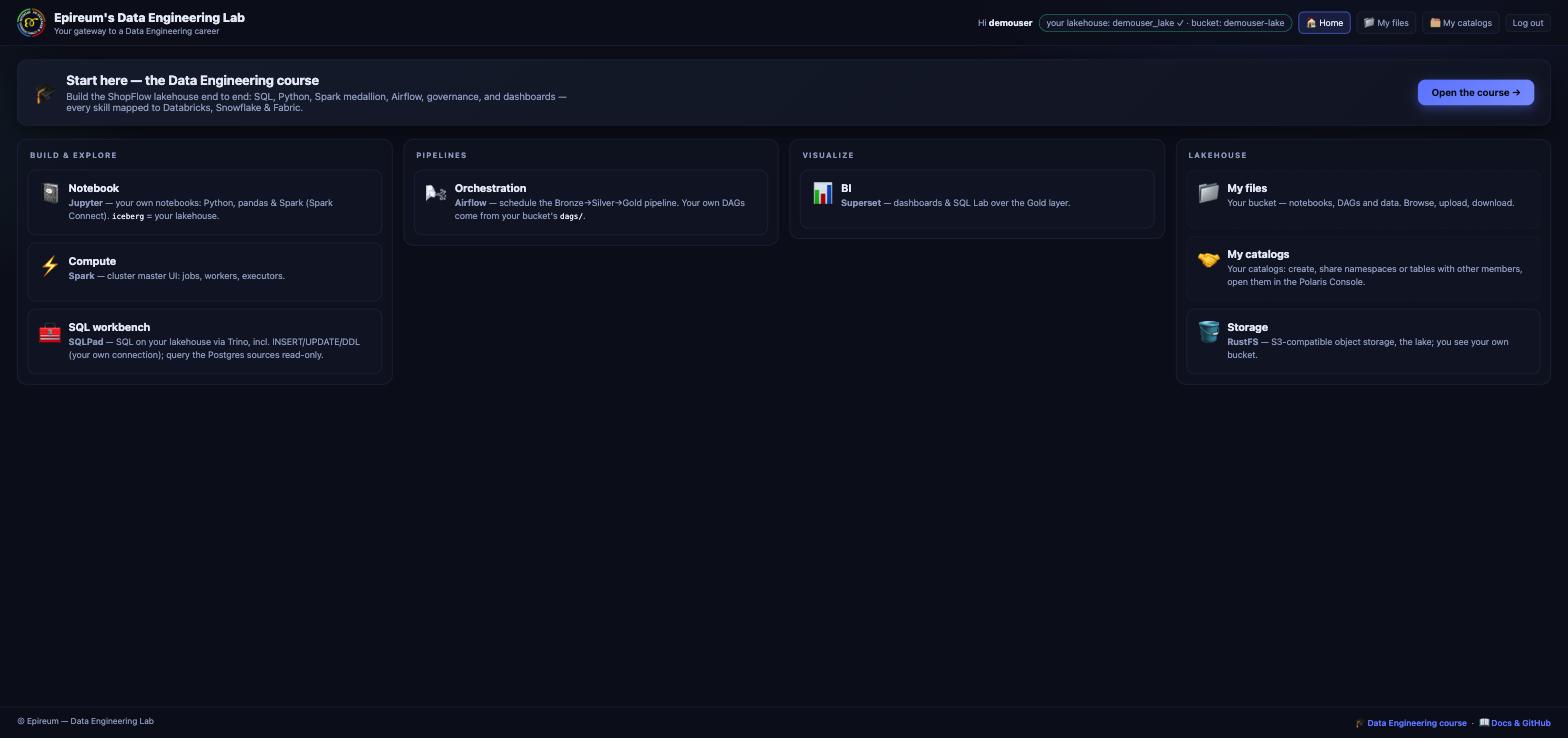Open the SQL workbench card title
The height and width of the screenshot is (738, 1568).
pos(109,327)
